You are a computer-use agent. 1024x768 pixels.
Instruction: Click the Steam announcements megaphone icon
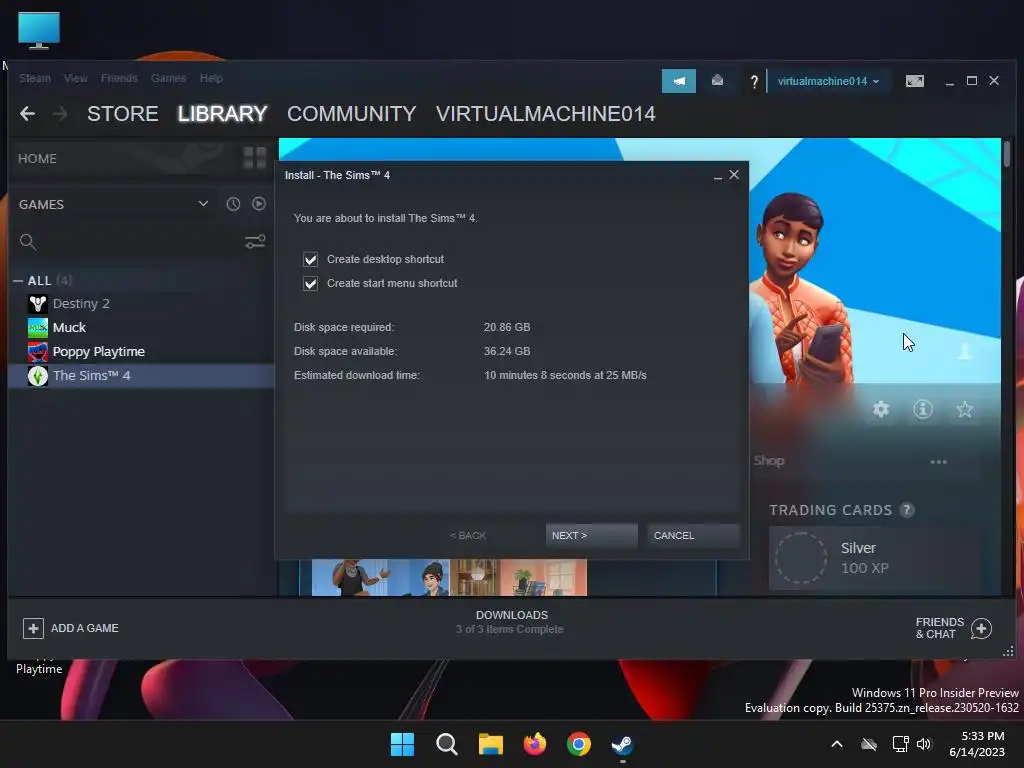point(679,81)
